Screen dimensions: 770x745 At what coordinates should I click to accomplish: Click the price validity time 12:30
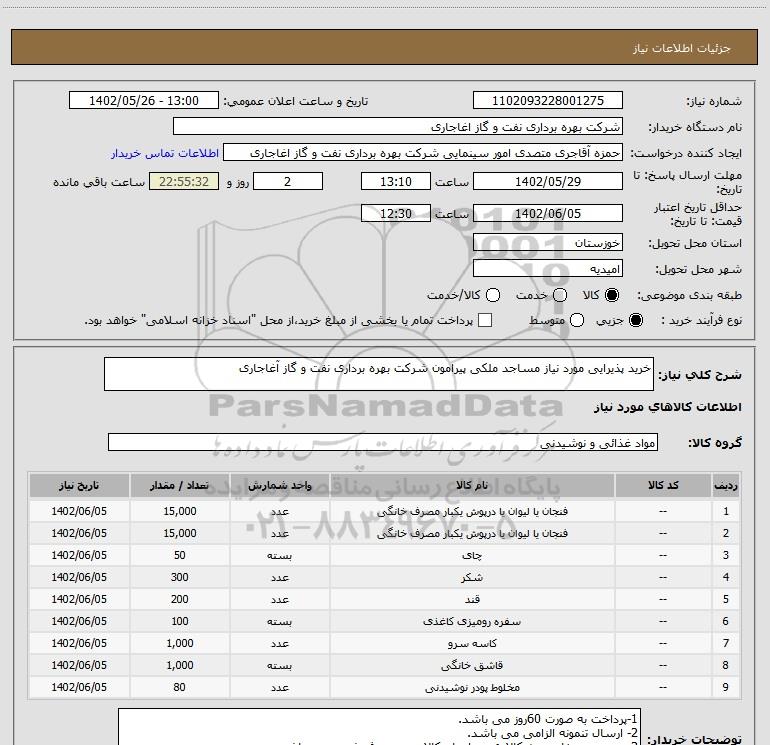pyautogui.click(x=396, y=213)
